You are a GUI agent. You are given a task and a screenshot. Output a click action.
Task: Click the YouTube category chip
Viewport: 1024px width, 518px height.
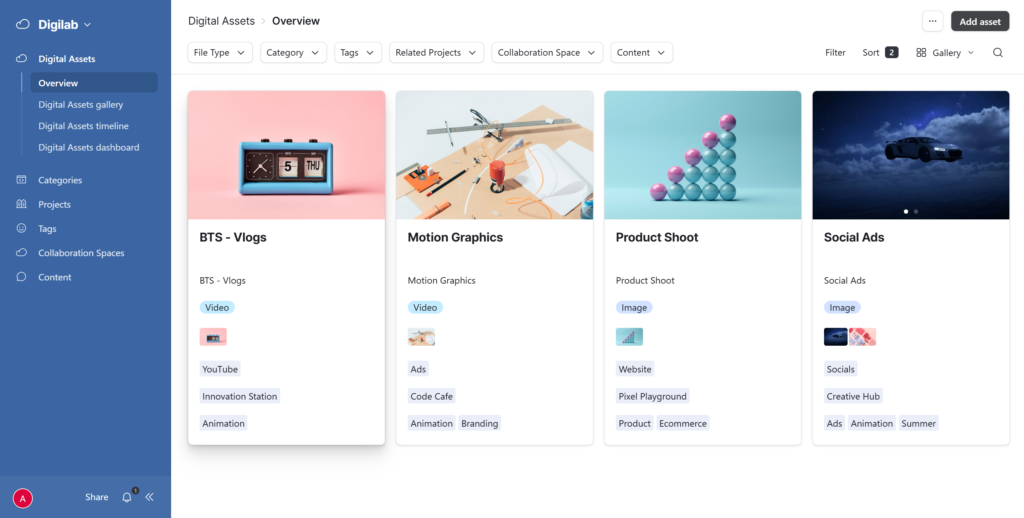[220, 369]
